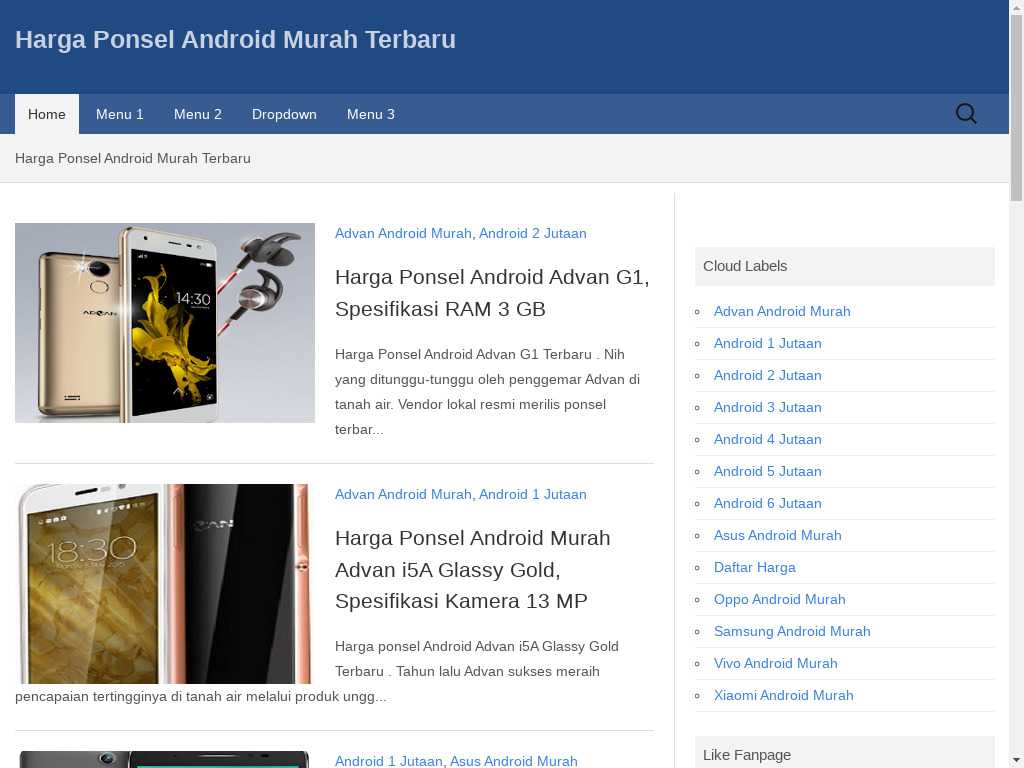Open Android 2 Jutaan cloud label
The width and height of the screenshot is (1024, 768).
[767, 376]
